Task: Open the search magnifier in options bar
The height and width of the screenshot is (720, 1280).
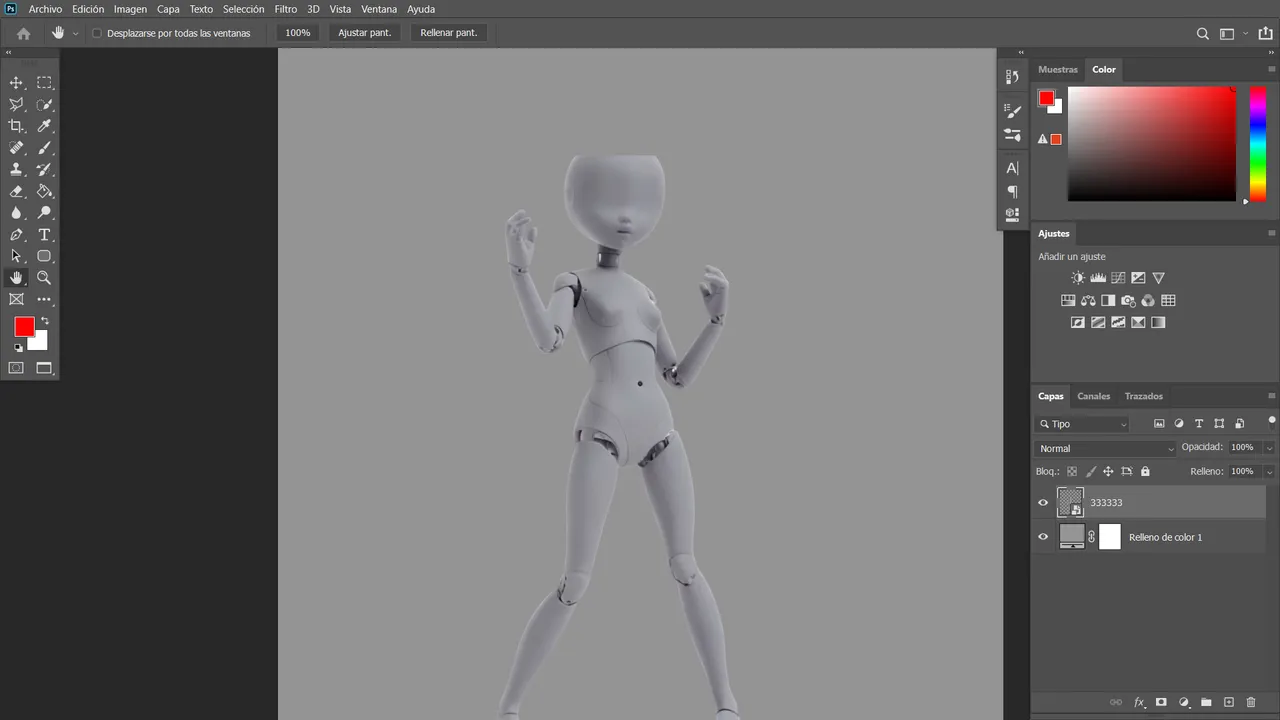Action: [1203, 33]
